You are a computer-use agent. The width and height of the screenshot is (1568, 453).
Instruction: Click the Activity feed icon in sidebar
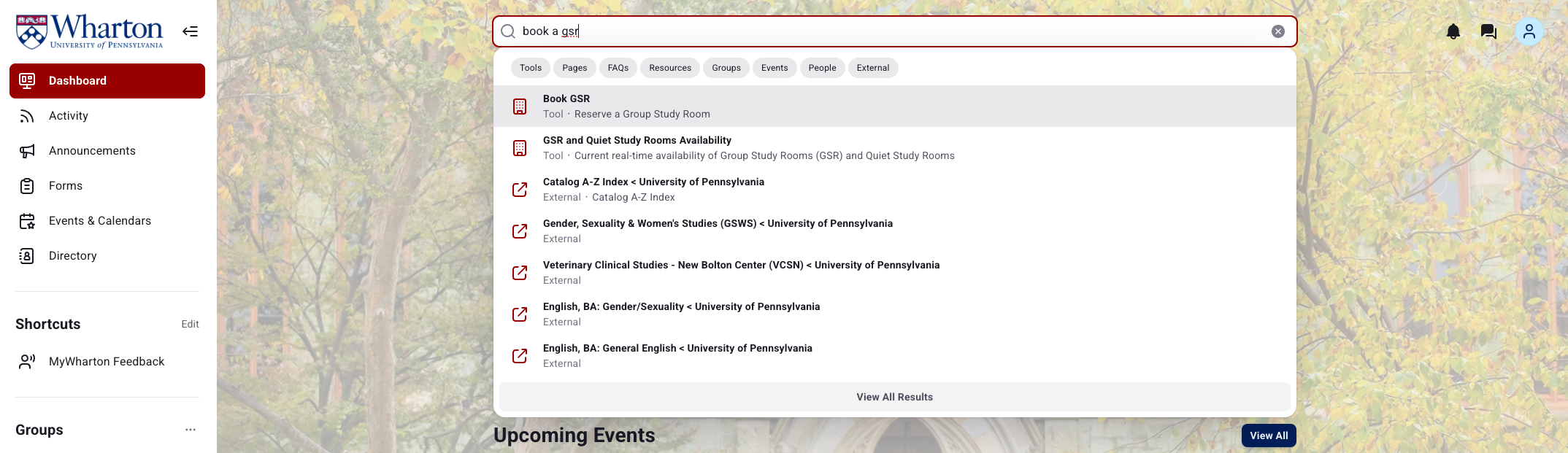coord(27,116)
